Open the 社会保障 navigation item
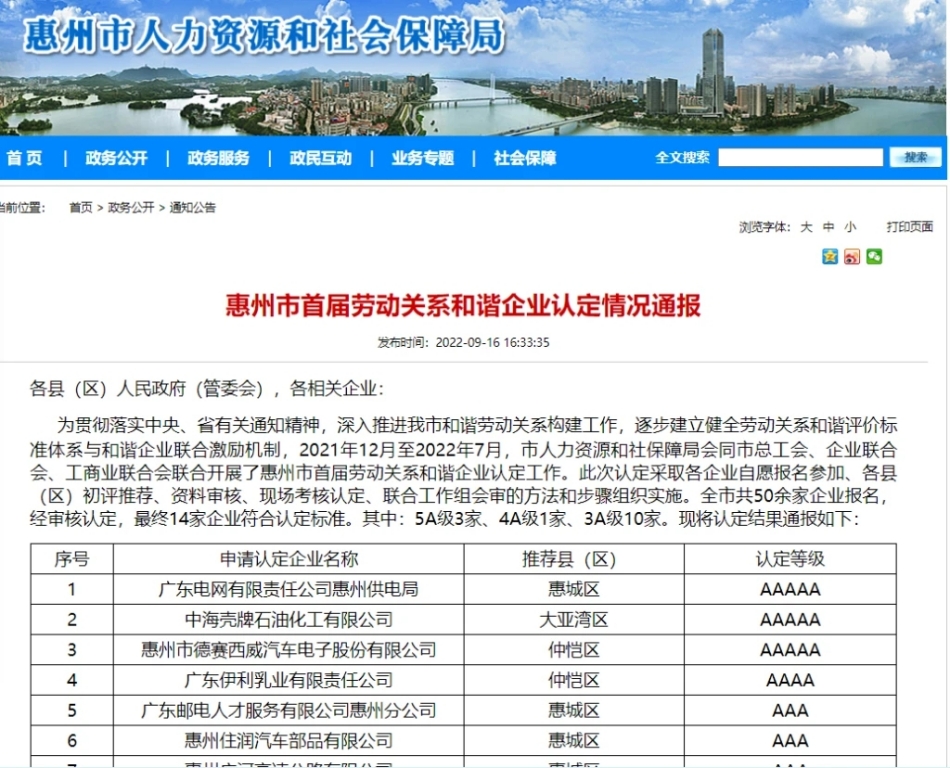950x768 pixels. click(x=525, y=158)
